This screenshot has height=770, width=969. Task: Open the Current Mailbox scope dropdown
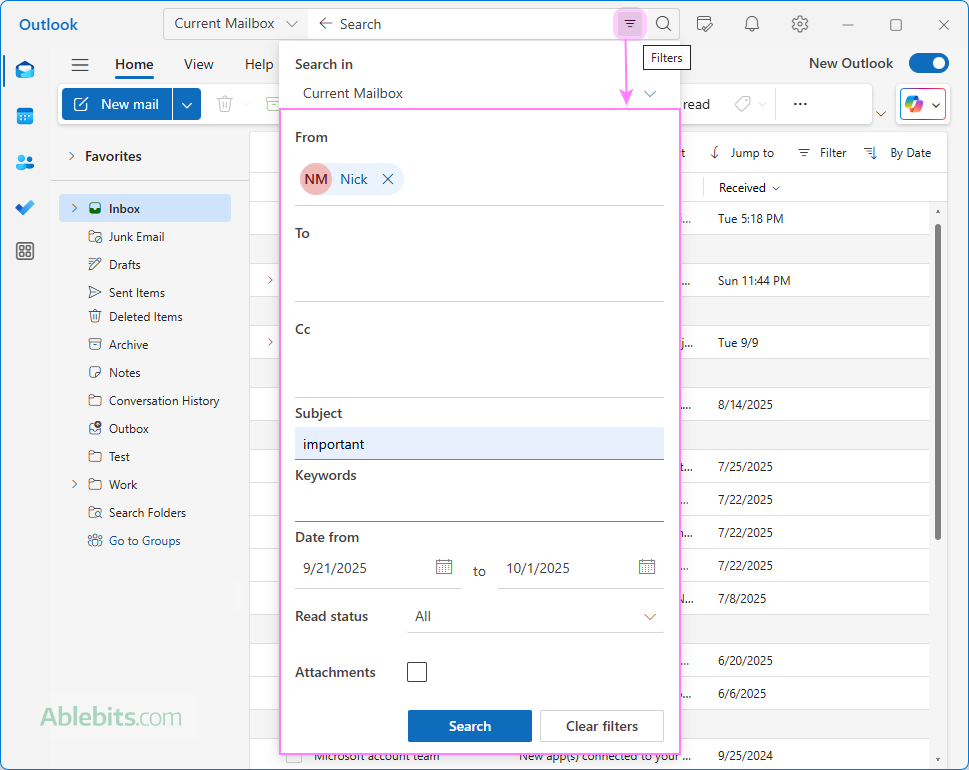point(236,24)
